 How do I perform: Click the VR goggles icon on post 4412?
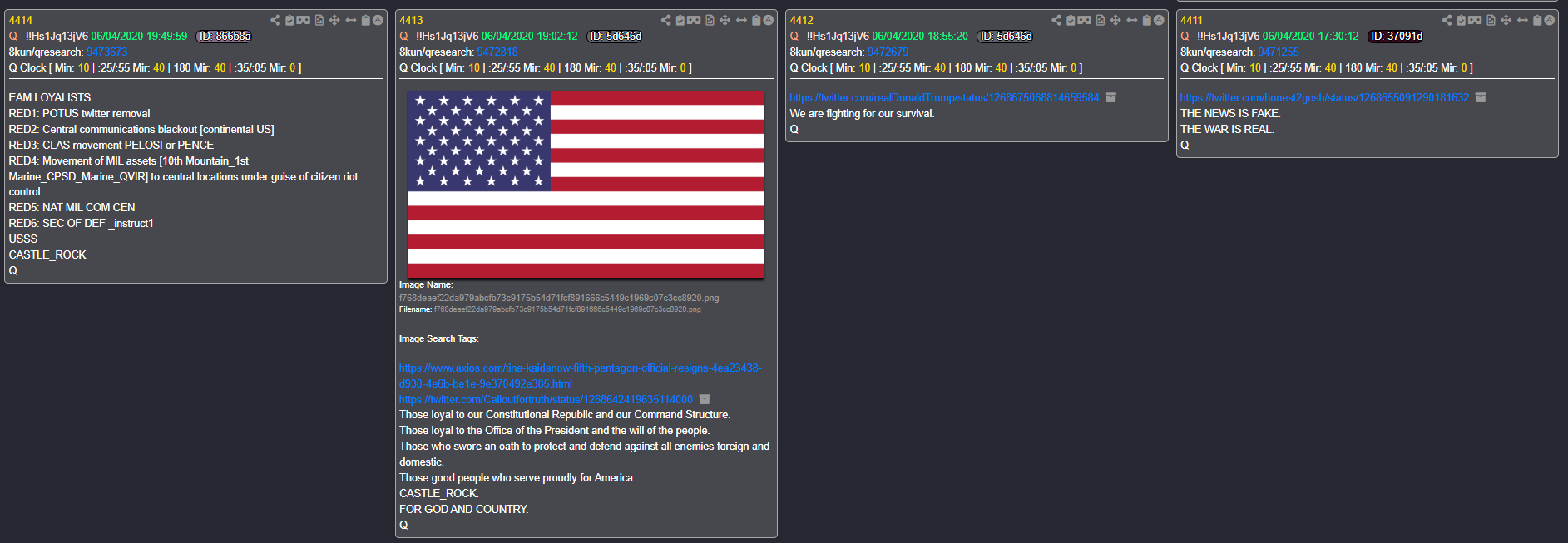pyautogui.click(x=1085, y=20)
